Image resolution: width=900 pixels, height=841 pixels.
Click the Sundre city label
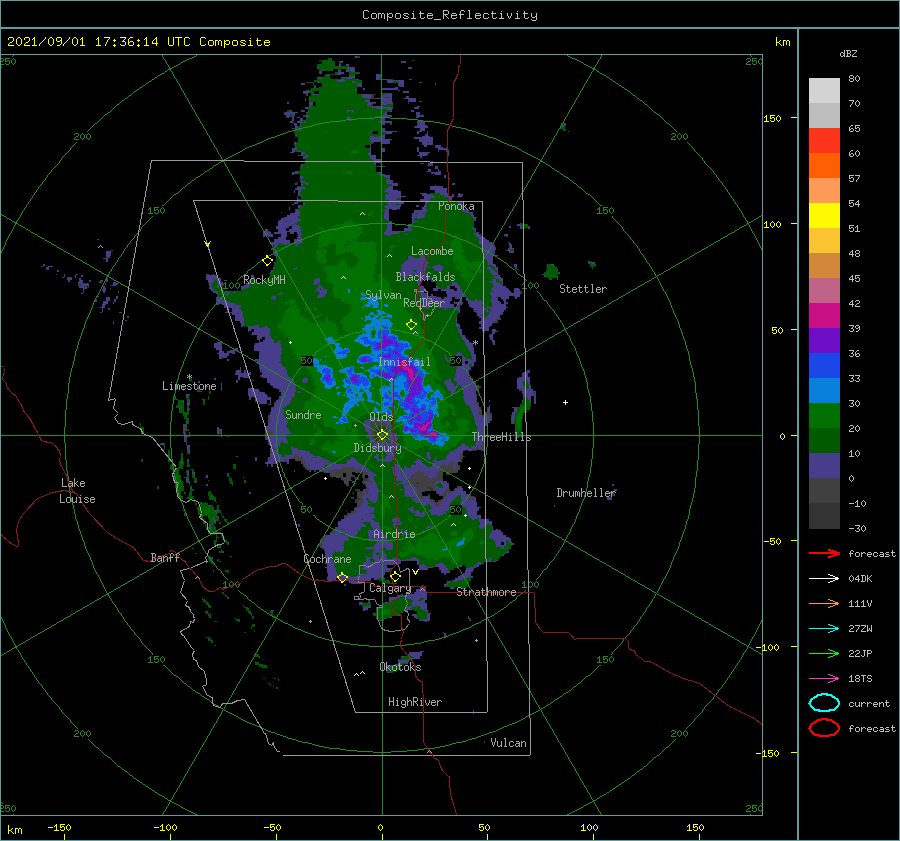(x=303, y=415)
